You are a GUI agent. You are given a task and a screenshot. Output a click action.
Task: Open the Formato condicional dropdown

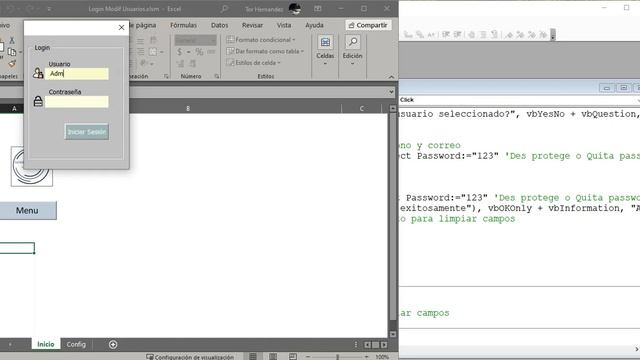261,40
